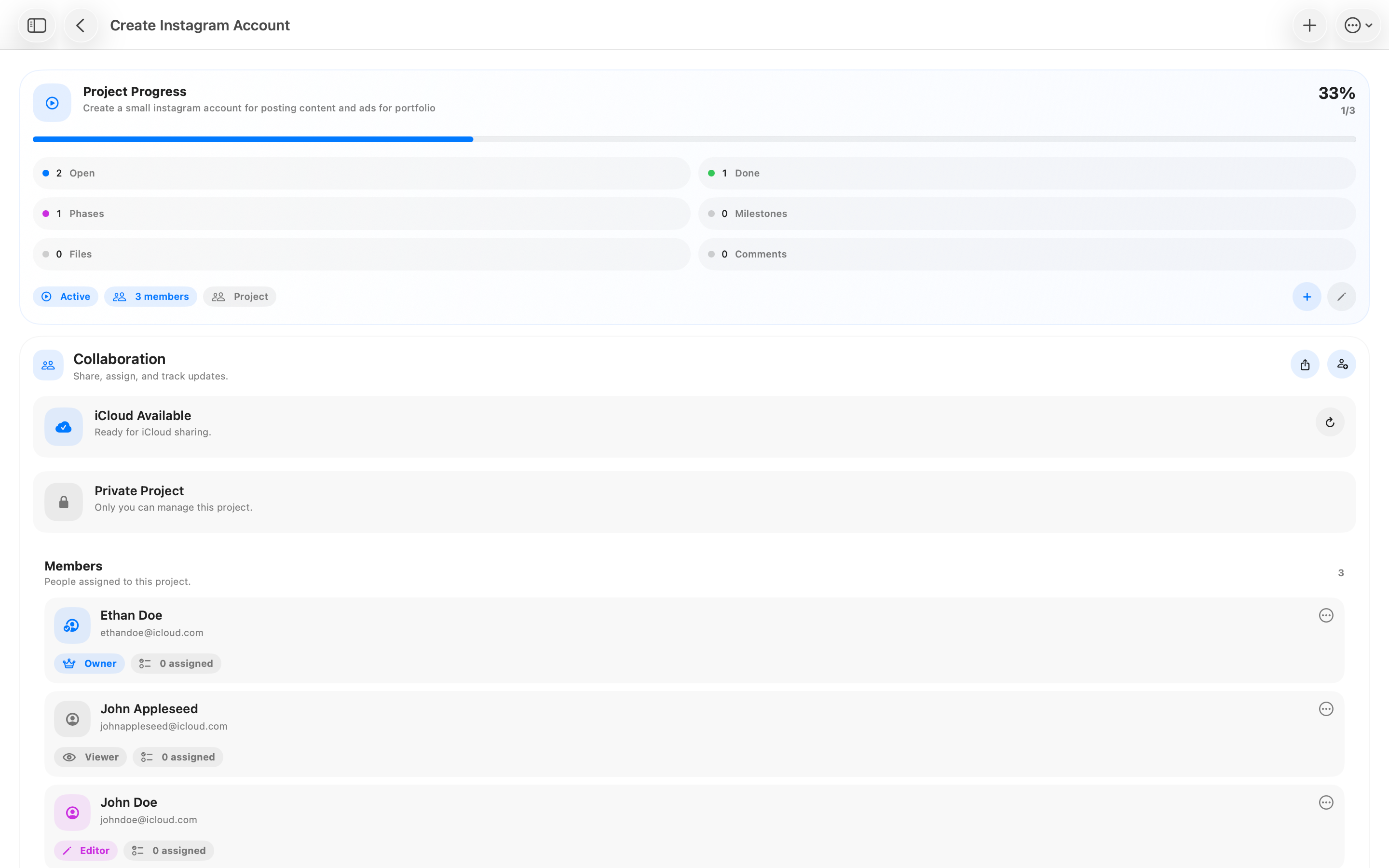Click the Viewer role badge
1389x868 pixels.
tap(90, 757)
